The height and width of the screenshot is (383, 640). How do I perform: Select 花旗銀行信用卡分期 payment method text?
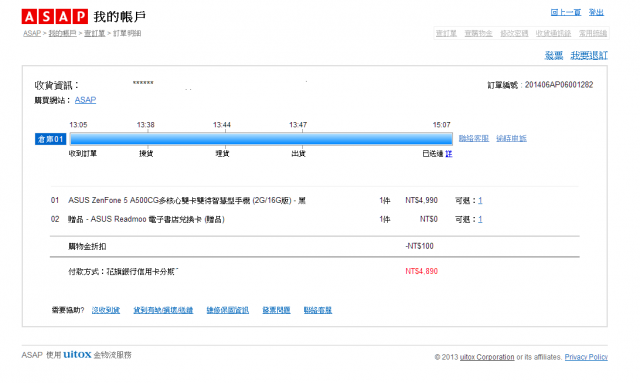140,272
